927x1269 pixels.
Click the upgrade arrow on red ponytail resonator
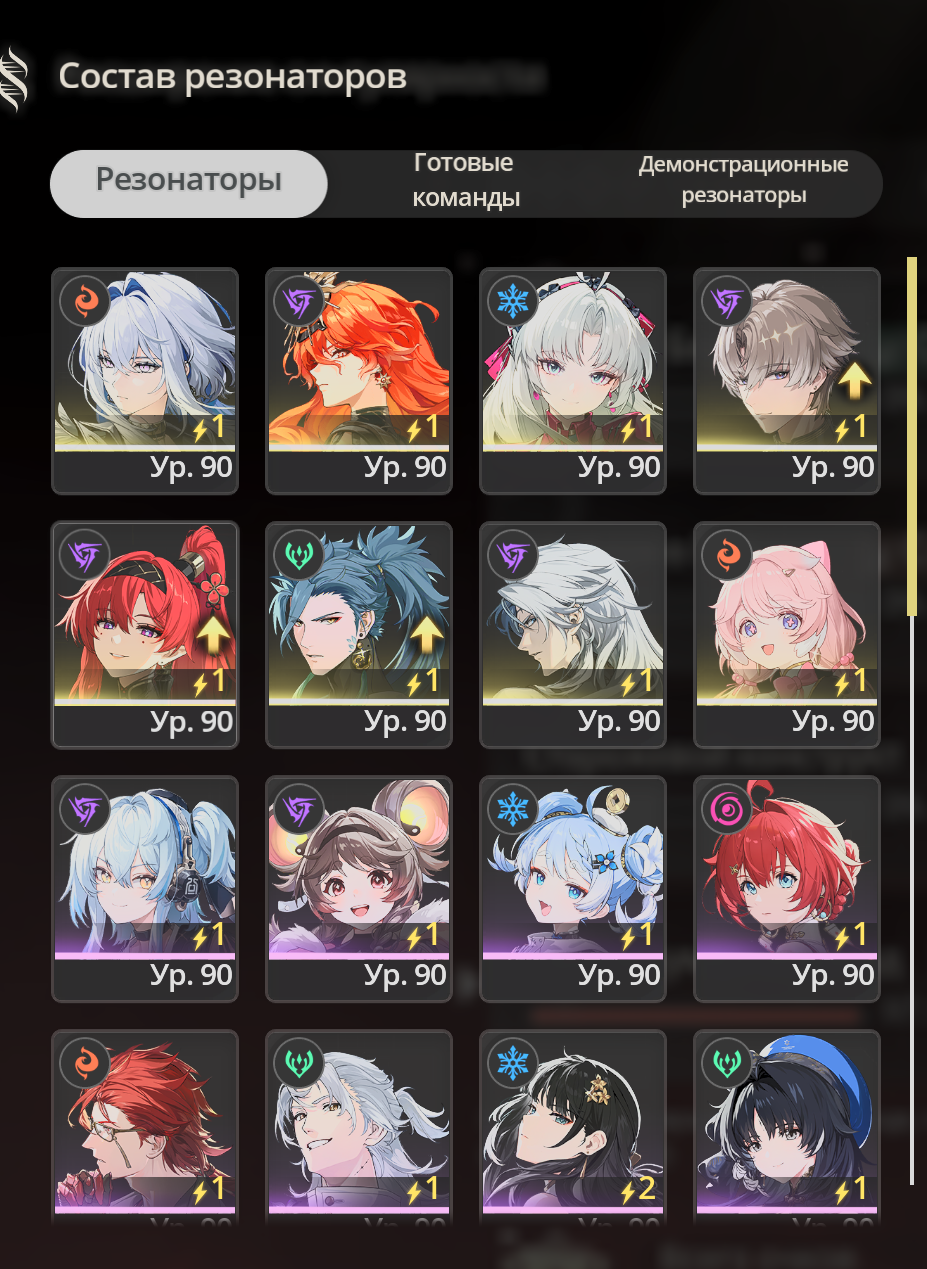(214, 632)
